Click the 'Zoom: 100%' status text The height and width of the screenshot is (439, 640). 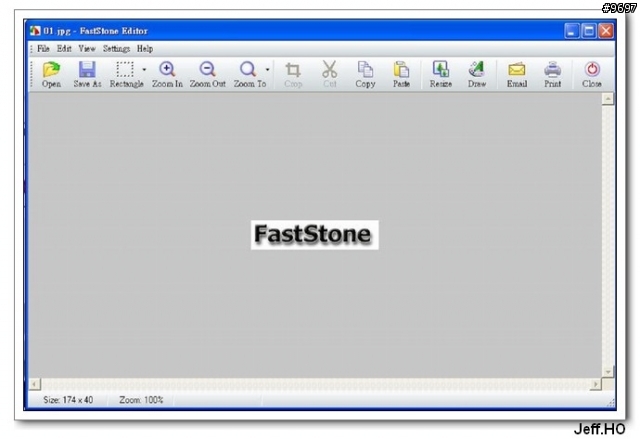click(x=141, y=400)
